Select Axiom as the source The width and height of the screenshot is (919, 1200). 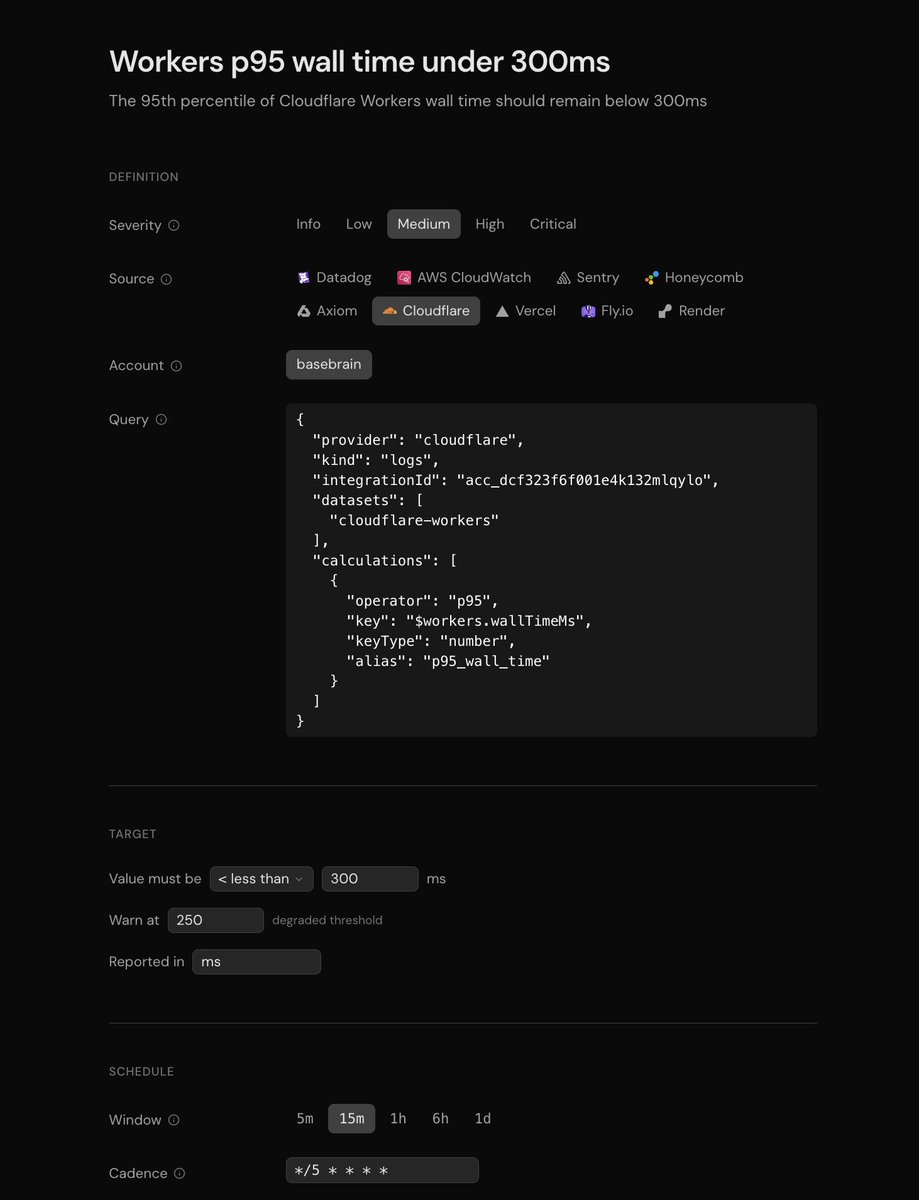point(327,311)
